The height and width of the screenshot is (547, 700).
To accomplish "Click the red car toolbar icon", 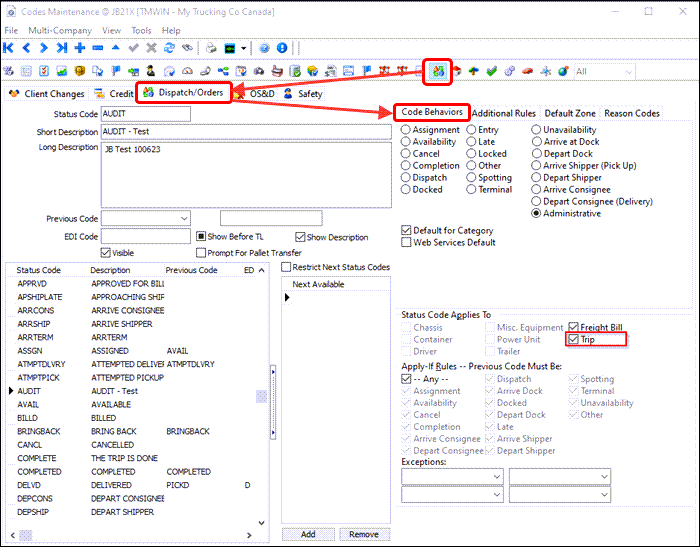I will coord(528,71).
